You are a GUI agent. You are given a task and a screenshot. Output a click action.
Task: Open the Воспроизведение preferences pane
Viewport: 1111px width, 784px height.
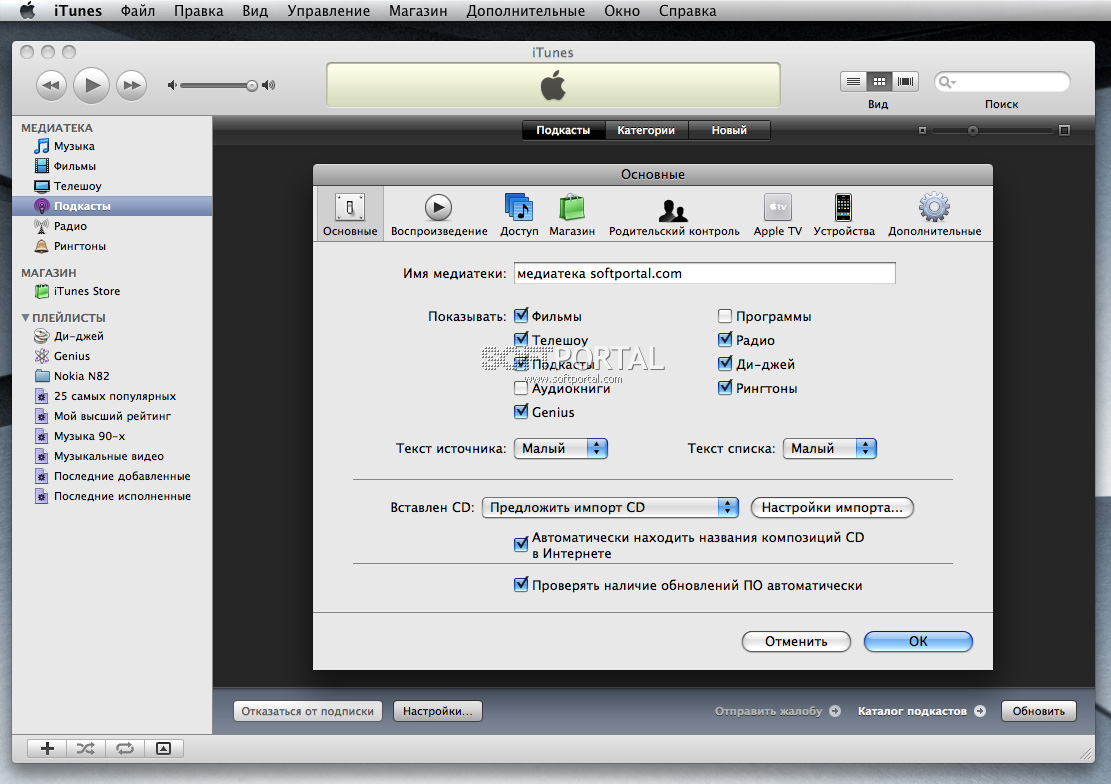pos(439,215)
